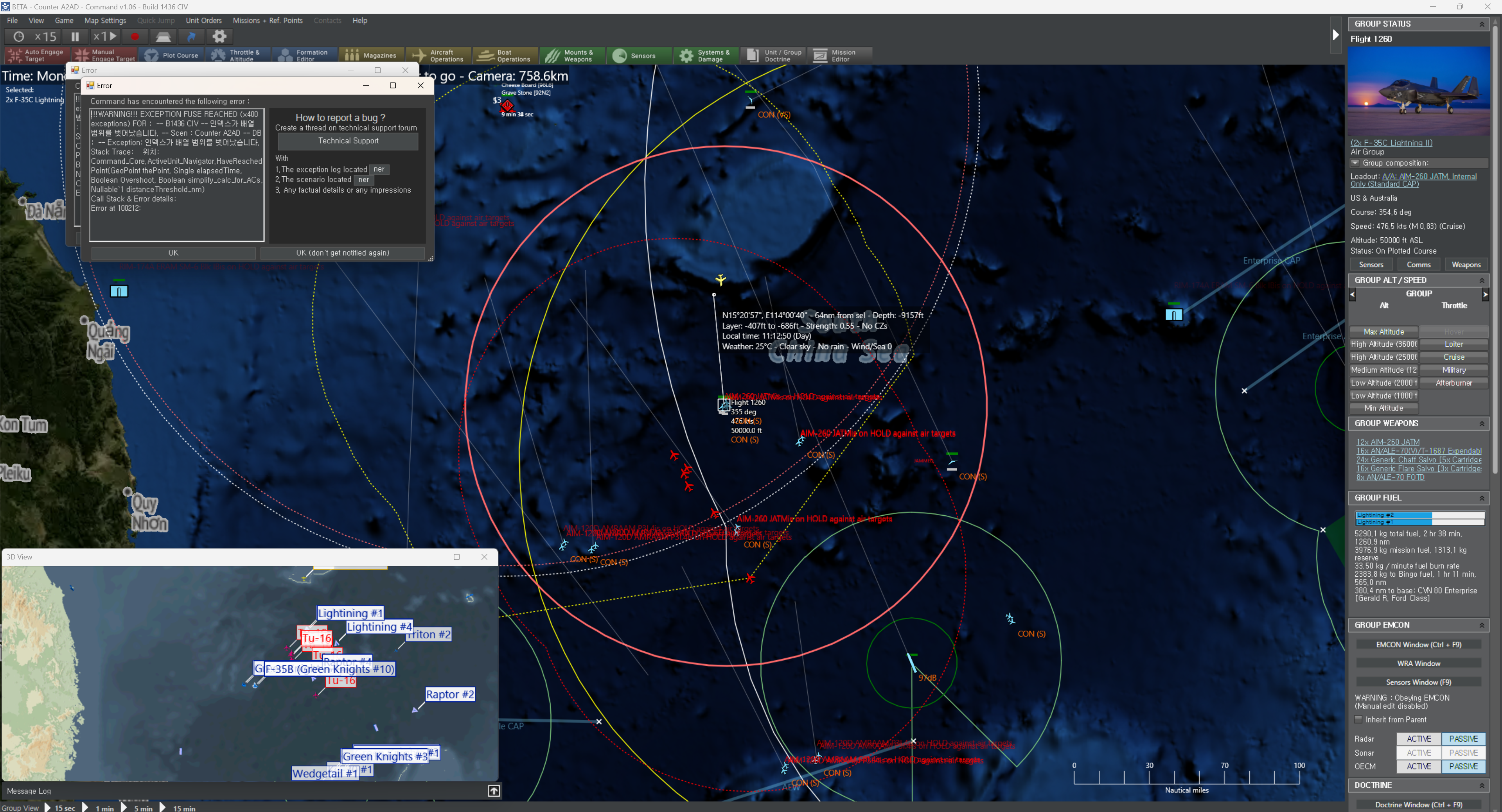Open Plot Course tool
This screenshot has width=1502, height=812.
click(x=171, y=56)
